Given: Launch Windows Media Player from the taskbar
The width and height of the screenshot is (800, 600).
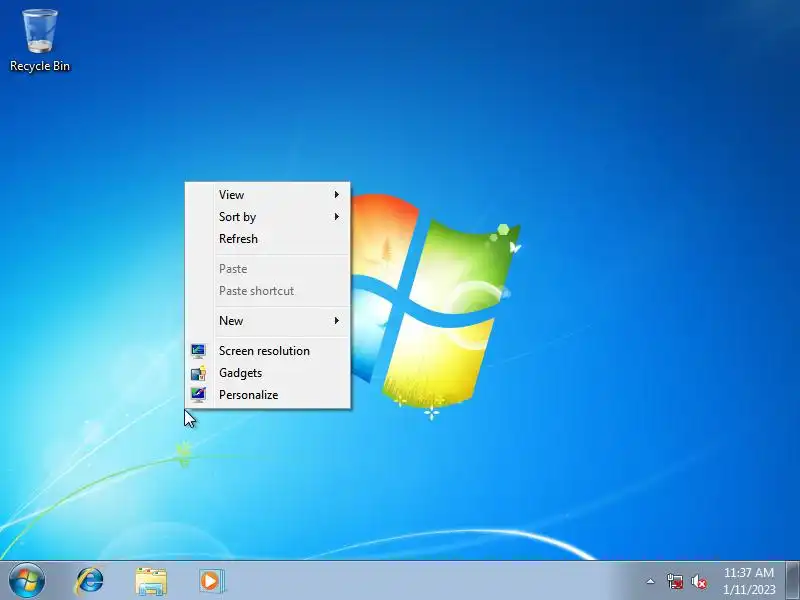Looking at the screenshot, I should click(x=211, y=581).
